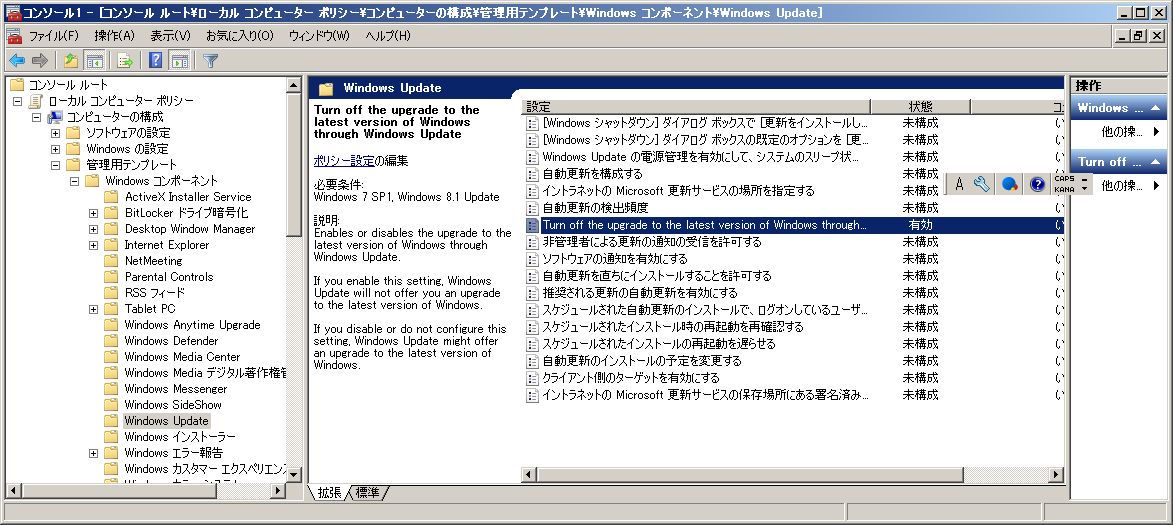Expand BitLocker ドライブ暗号化 node
The height and width of the screenshot is (525, 1173).
[x=94, y=213]
